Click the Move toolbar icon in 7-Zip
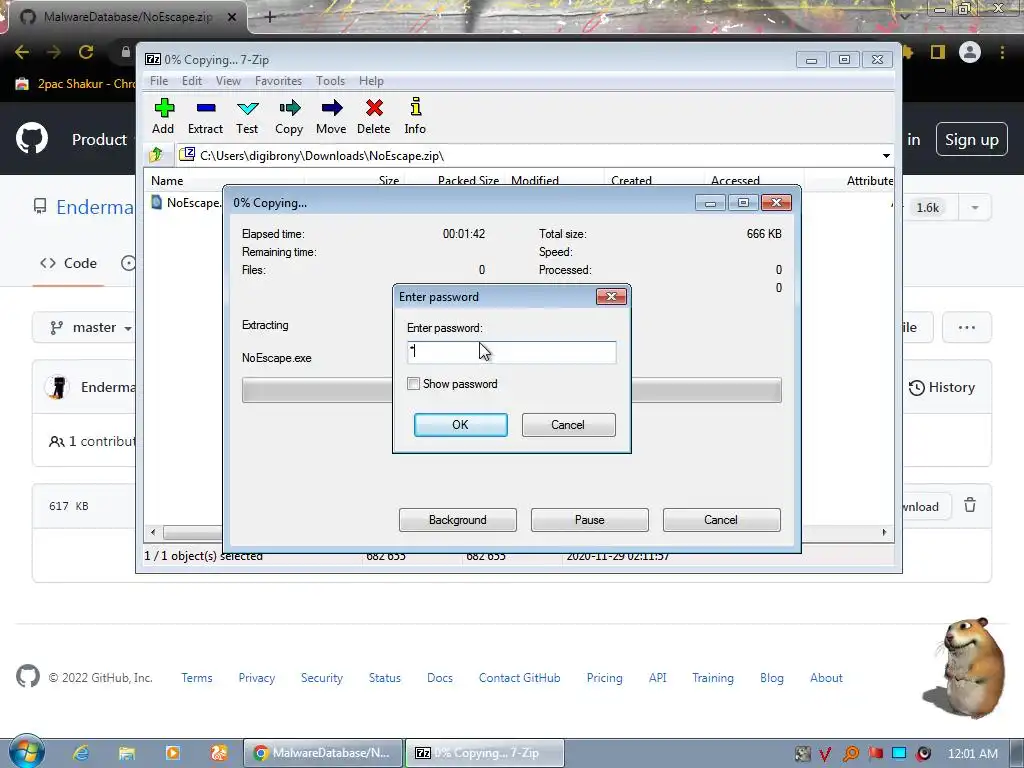1024x768 pixels. click(331, 116)
